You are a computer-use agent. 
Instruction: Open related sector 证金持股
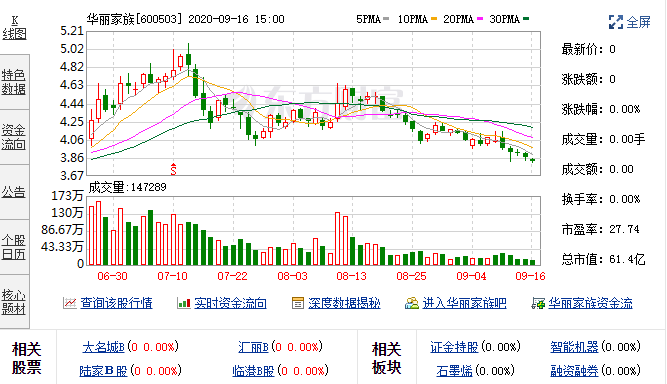click(454, 347)
